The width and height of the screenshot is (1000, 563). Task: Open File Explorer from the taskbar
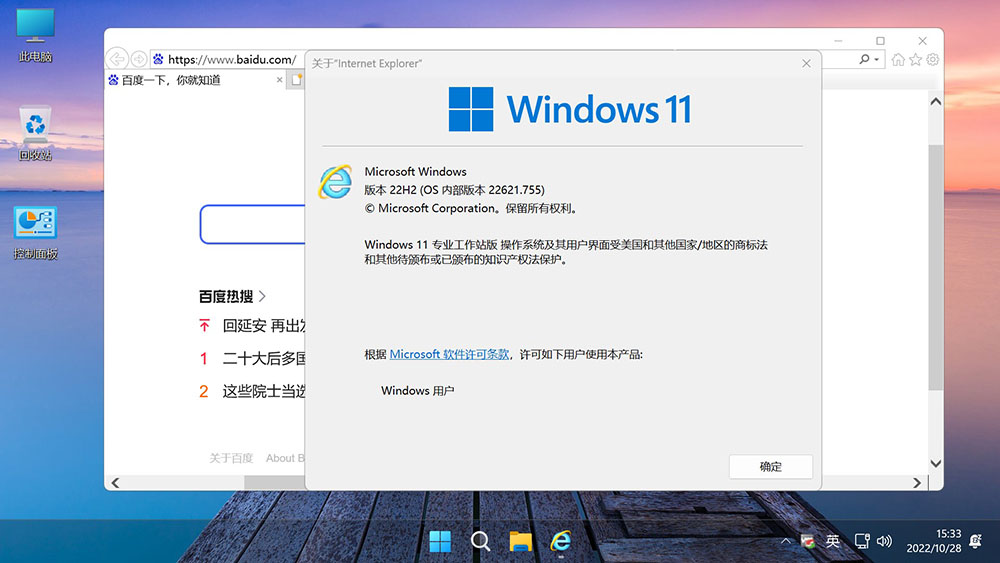[520, 541]
